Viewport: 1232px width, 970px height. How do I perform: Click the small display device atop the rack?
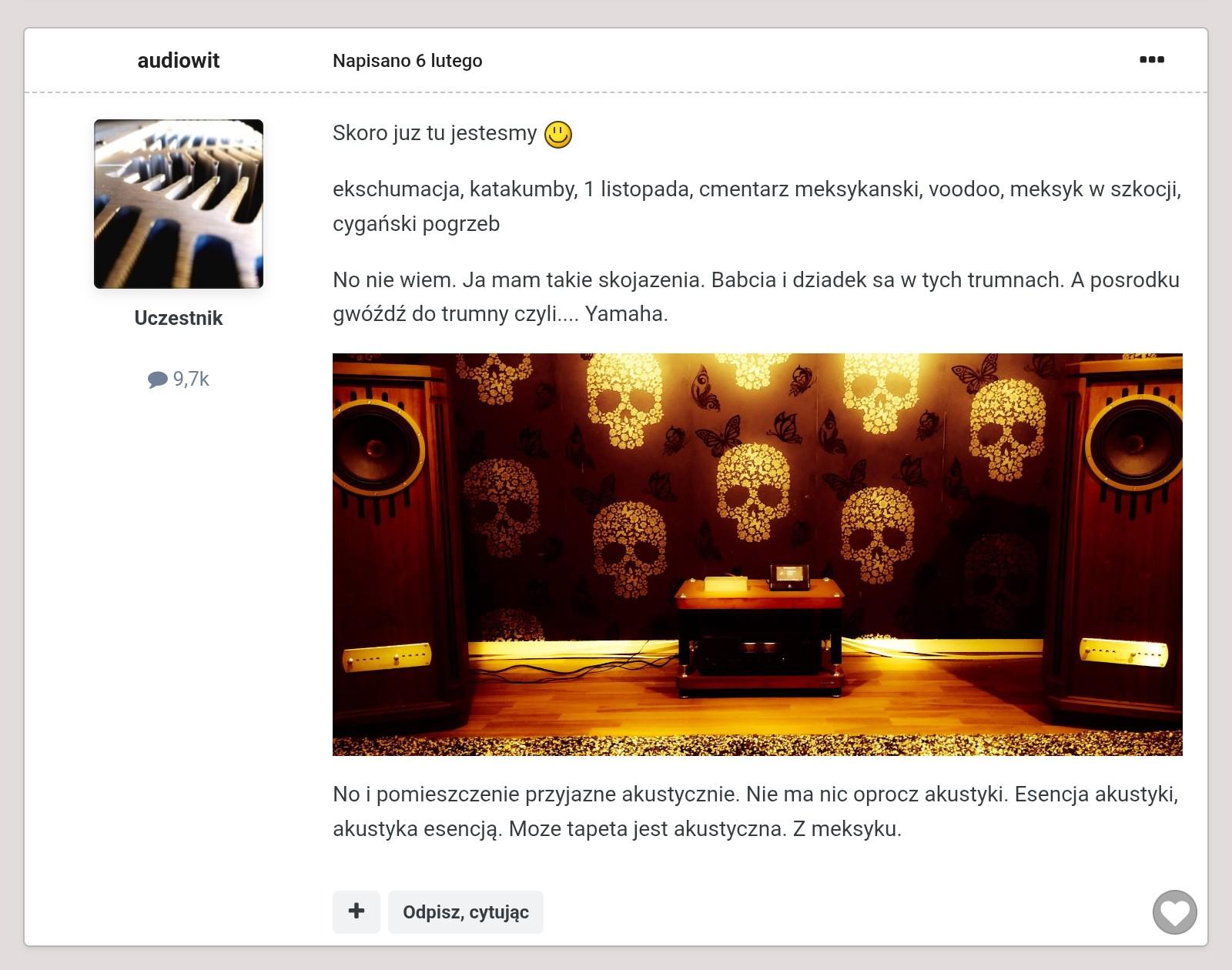[789, 575]
